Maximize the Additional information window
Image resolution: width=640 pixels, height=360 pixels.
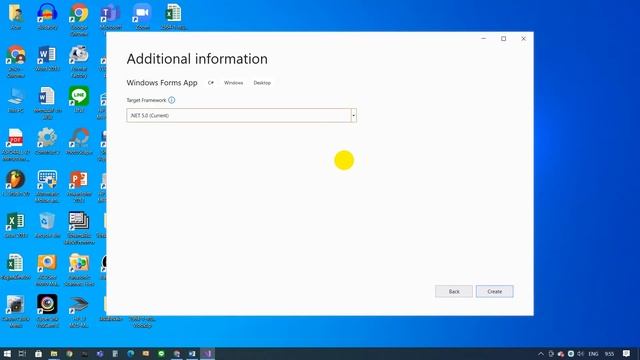[503, 39]
